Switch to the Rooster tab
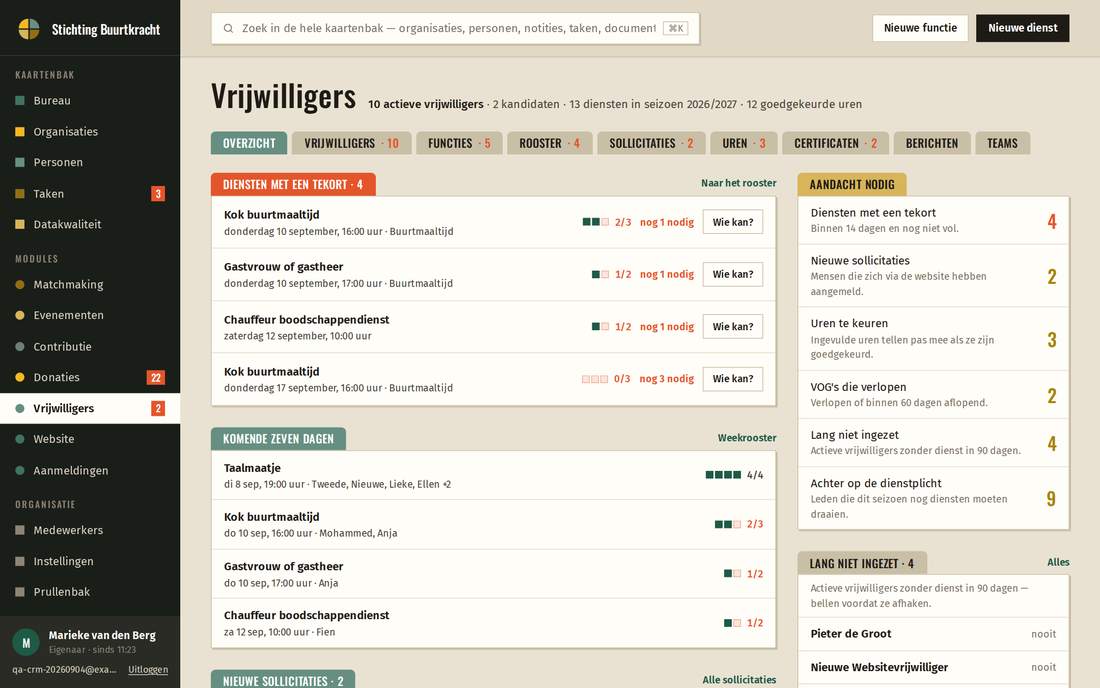The width and height of the screenshot is (1100, 688). pos(550,143)
